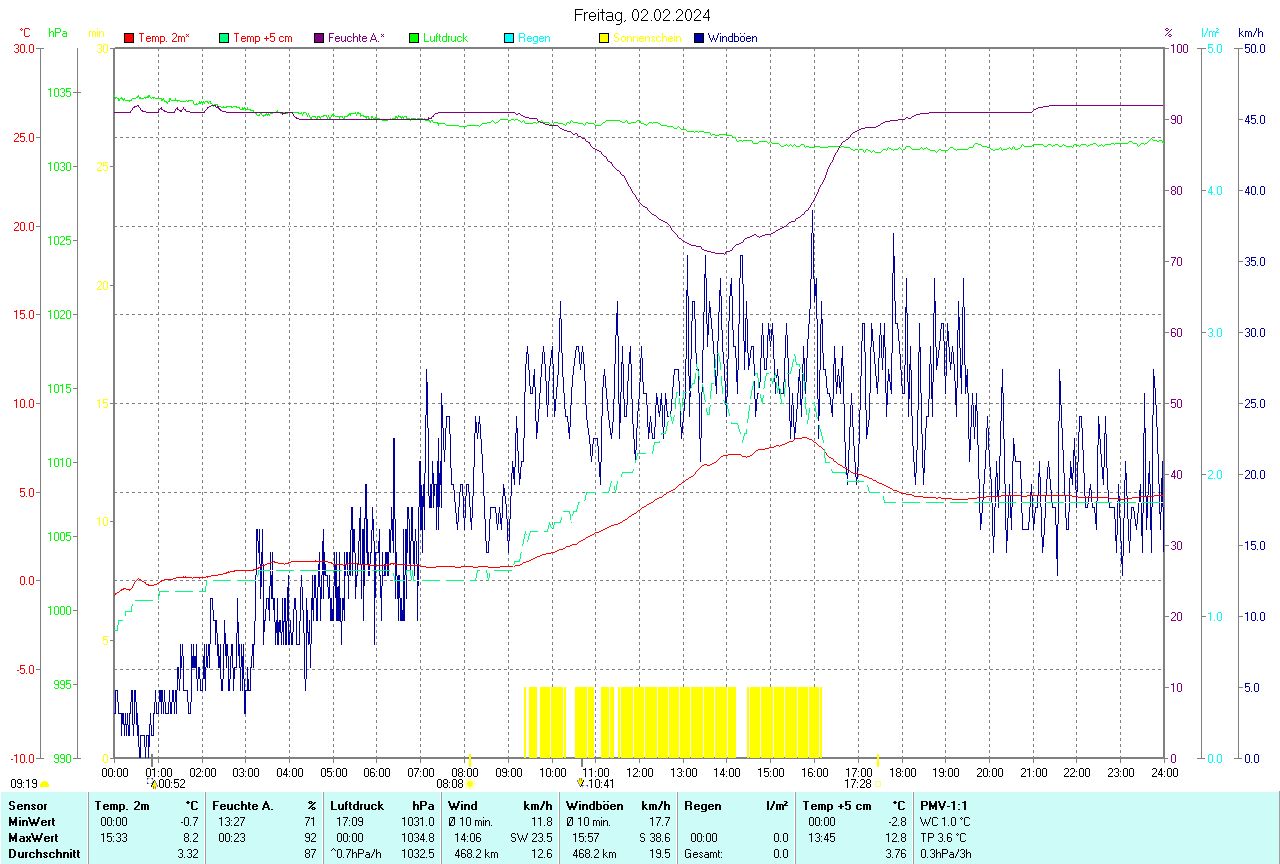Click the chart title Freitag, 02.02.2024
Screen dimensions: 1280x864
[643, 15]
